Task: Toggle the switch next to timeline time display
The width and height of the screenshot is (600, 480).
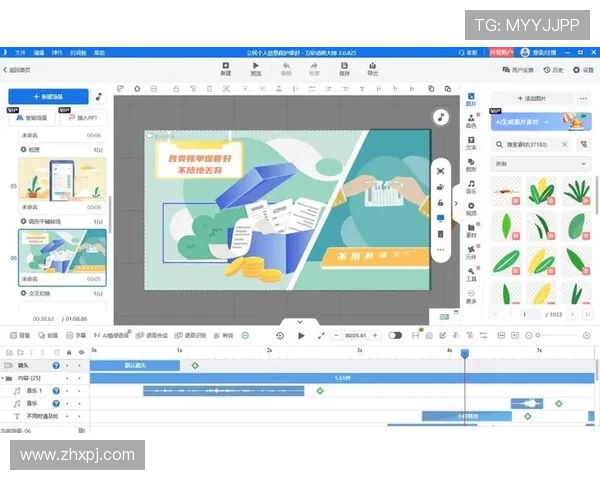Action: point(395,335)
